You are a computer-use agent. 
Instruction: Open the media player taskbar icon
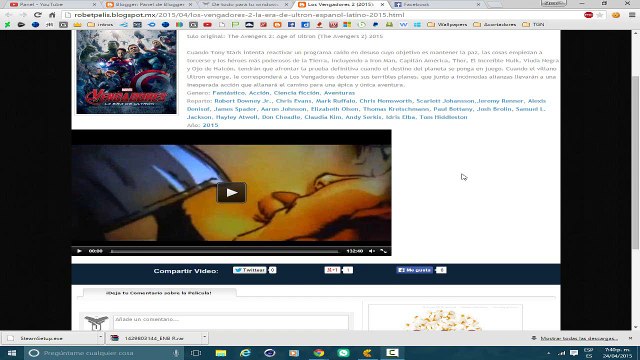click(294, 353)
